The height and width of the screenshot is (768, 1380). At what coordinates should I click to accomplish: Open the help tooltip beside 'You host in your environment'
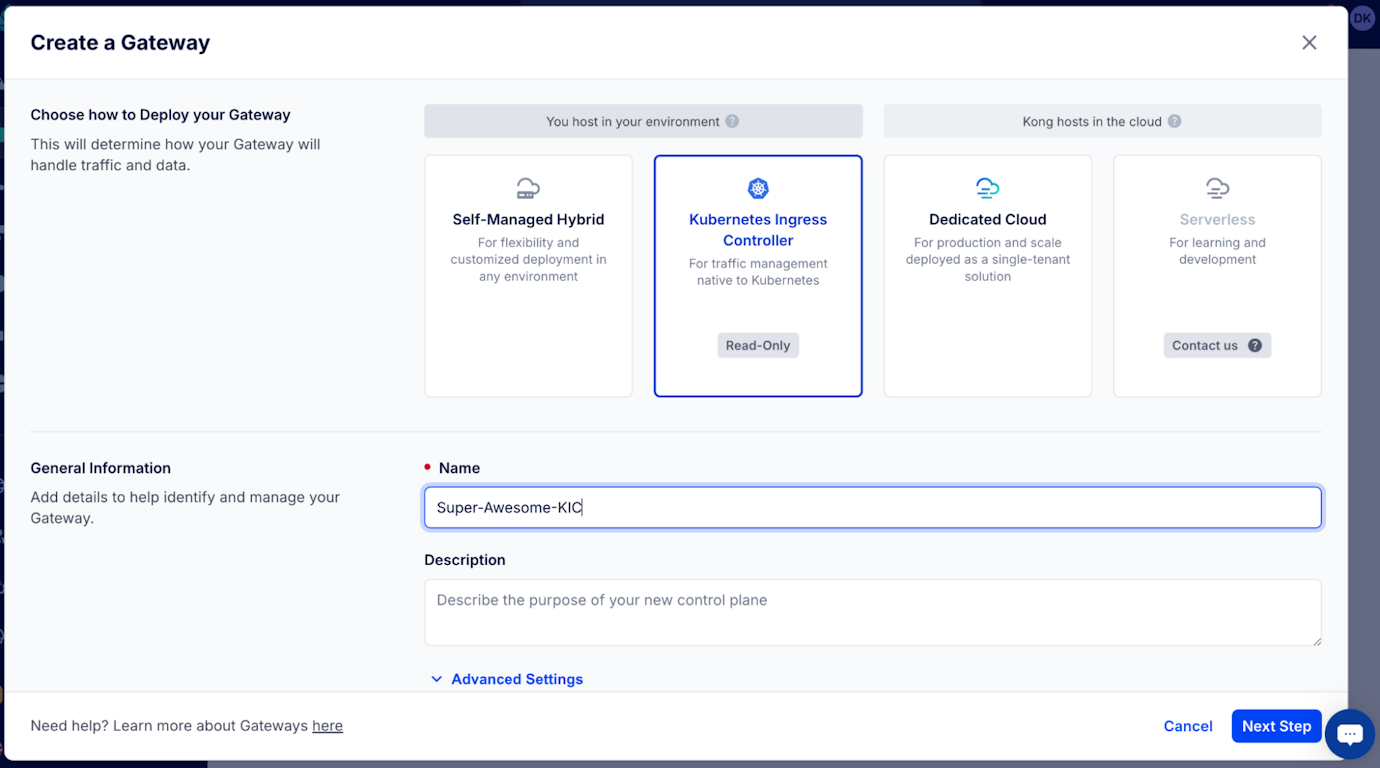coord(733,120)
